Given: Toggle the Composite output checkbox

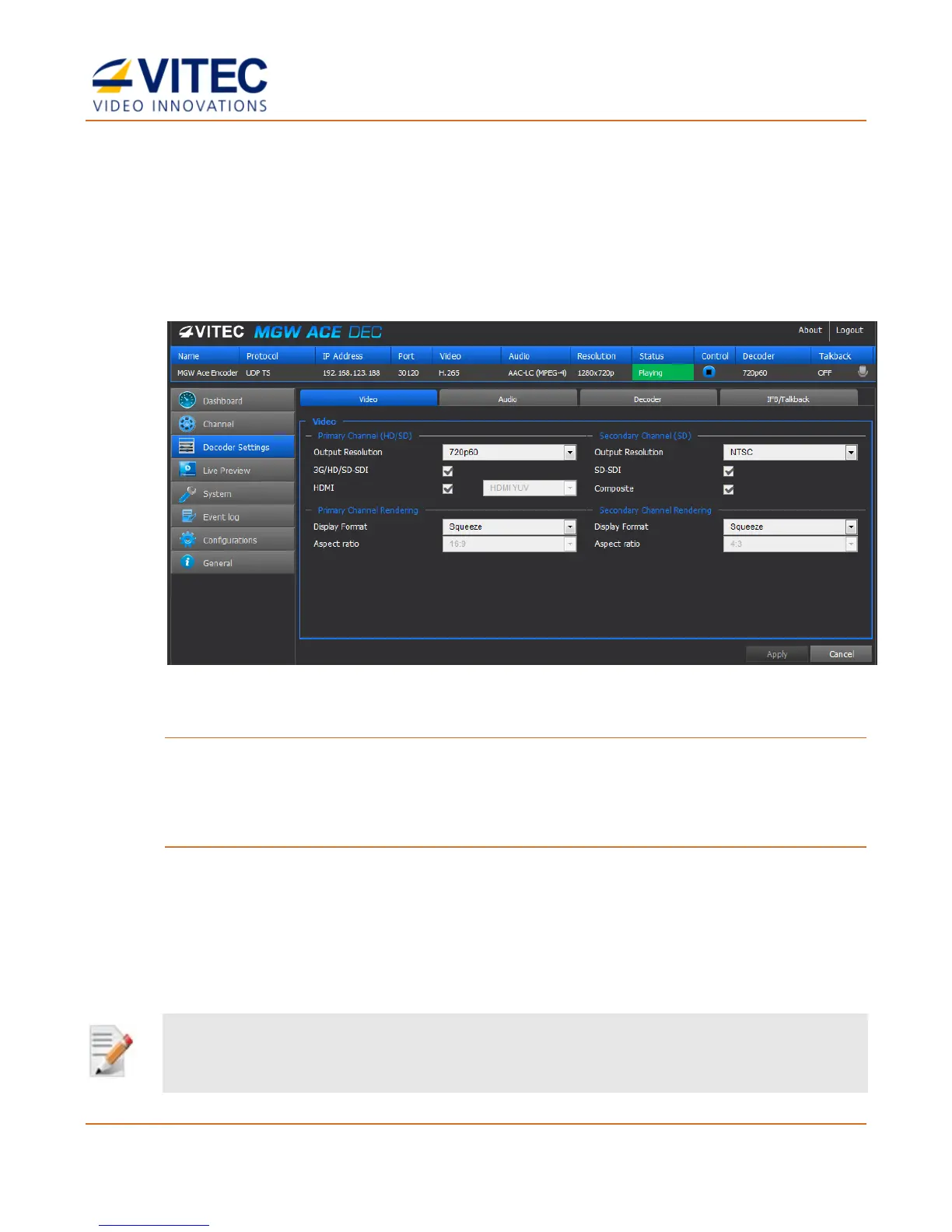Looking at the screenshot, I should pyautogui.click(x=729, y=489).
